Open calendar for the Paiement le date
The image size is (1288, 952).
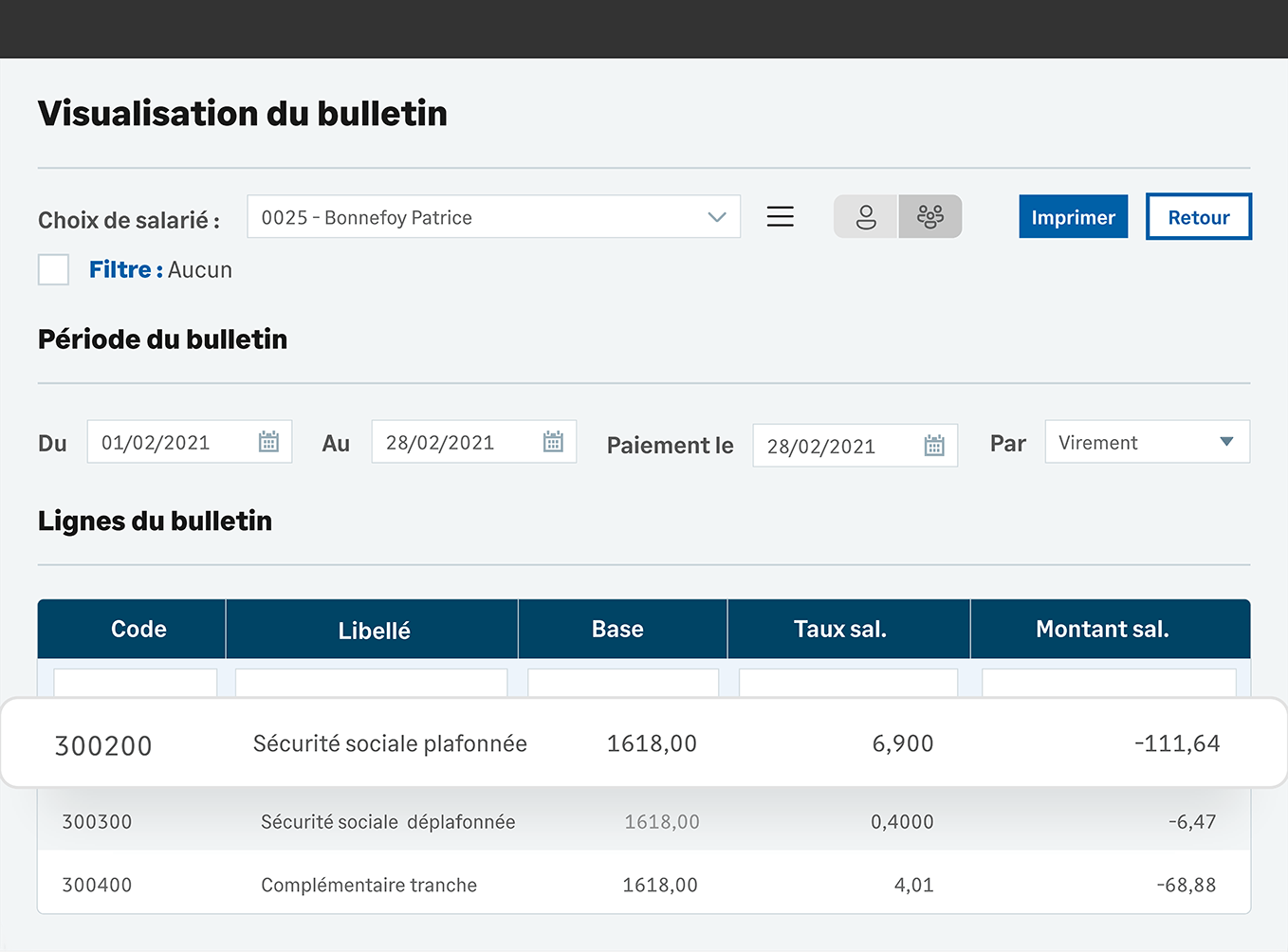(934, 446)
